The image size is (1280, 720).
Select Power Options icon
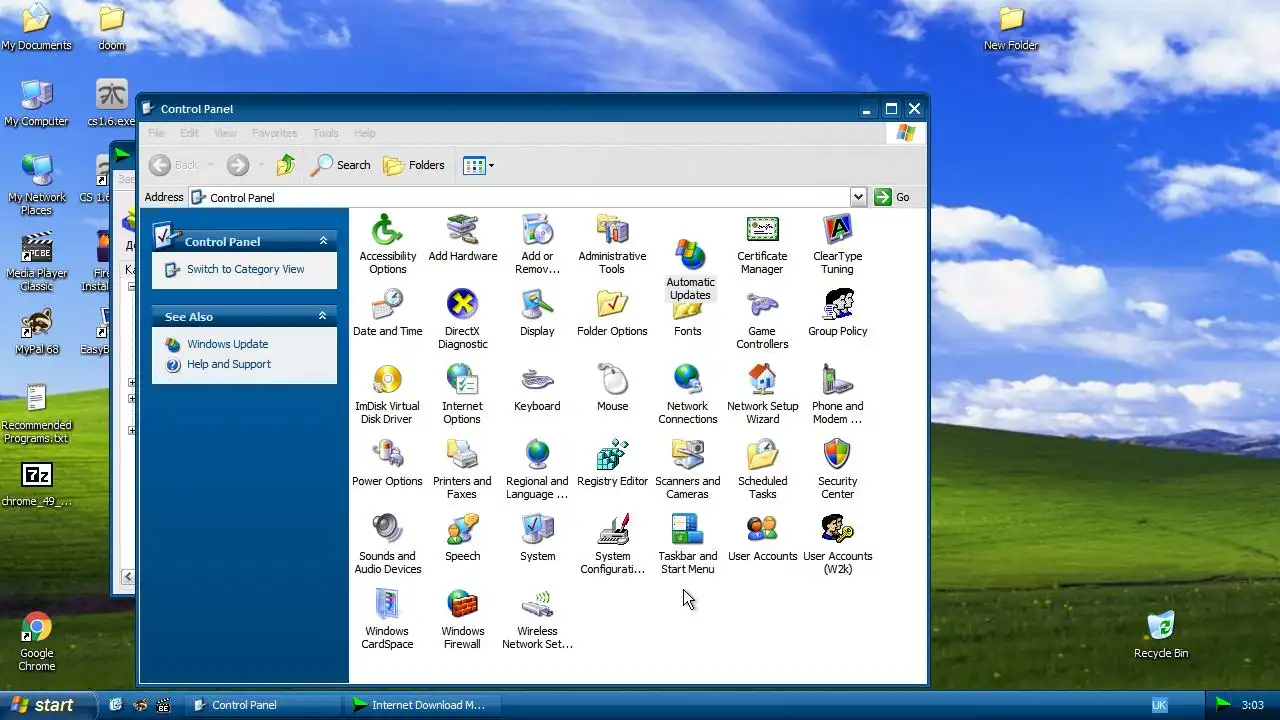tap(387, 463)
